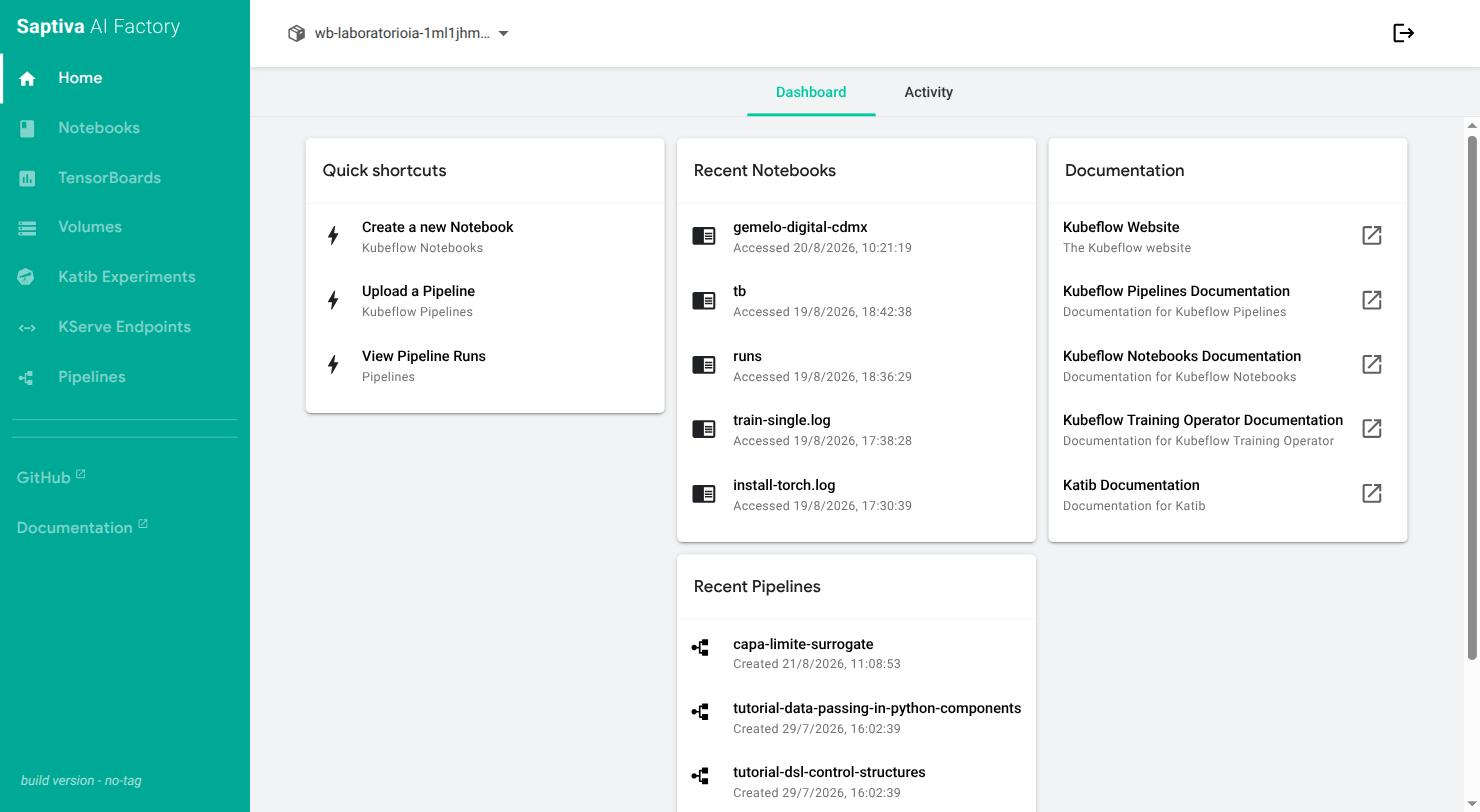Open Kubeflow Pipelines Documentation link
Screen dimensions: 1480x812
point(1227,300)
